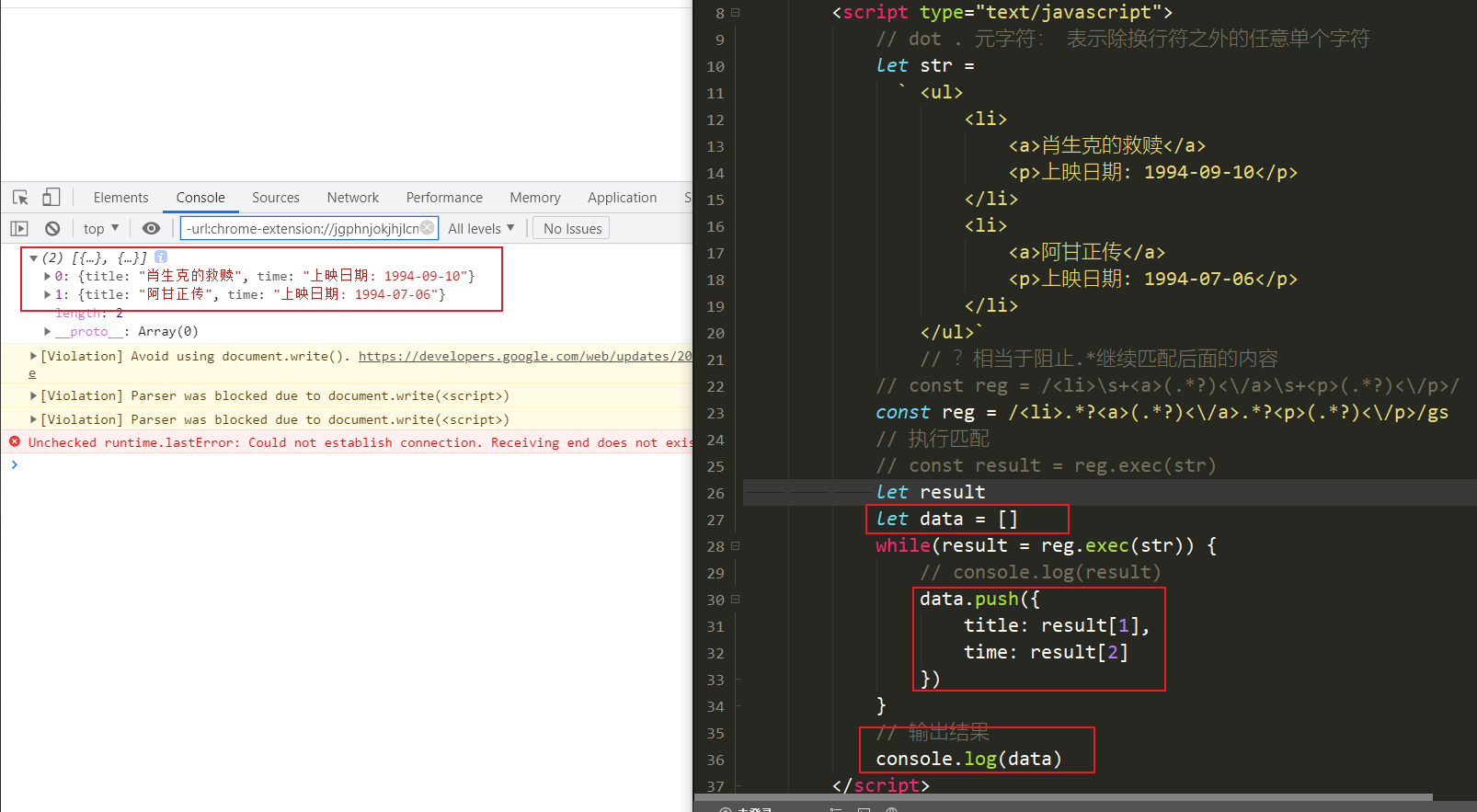
Task: Toggle the device toolbar icon
Action: click(x=52, y=198)
